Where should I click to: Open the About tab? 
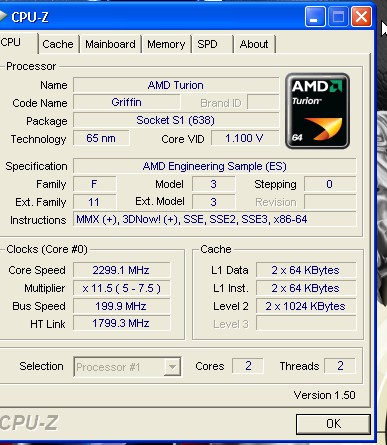point(254,44)
